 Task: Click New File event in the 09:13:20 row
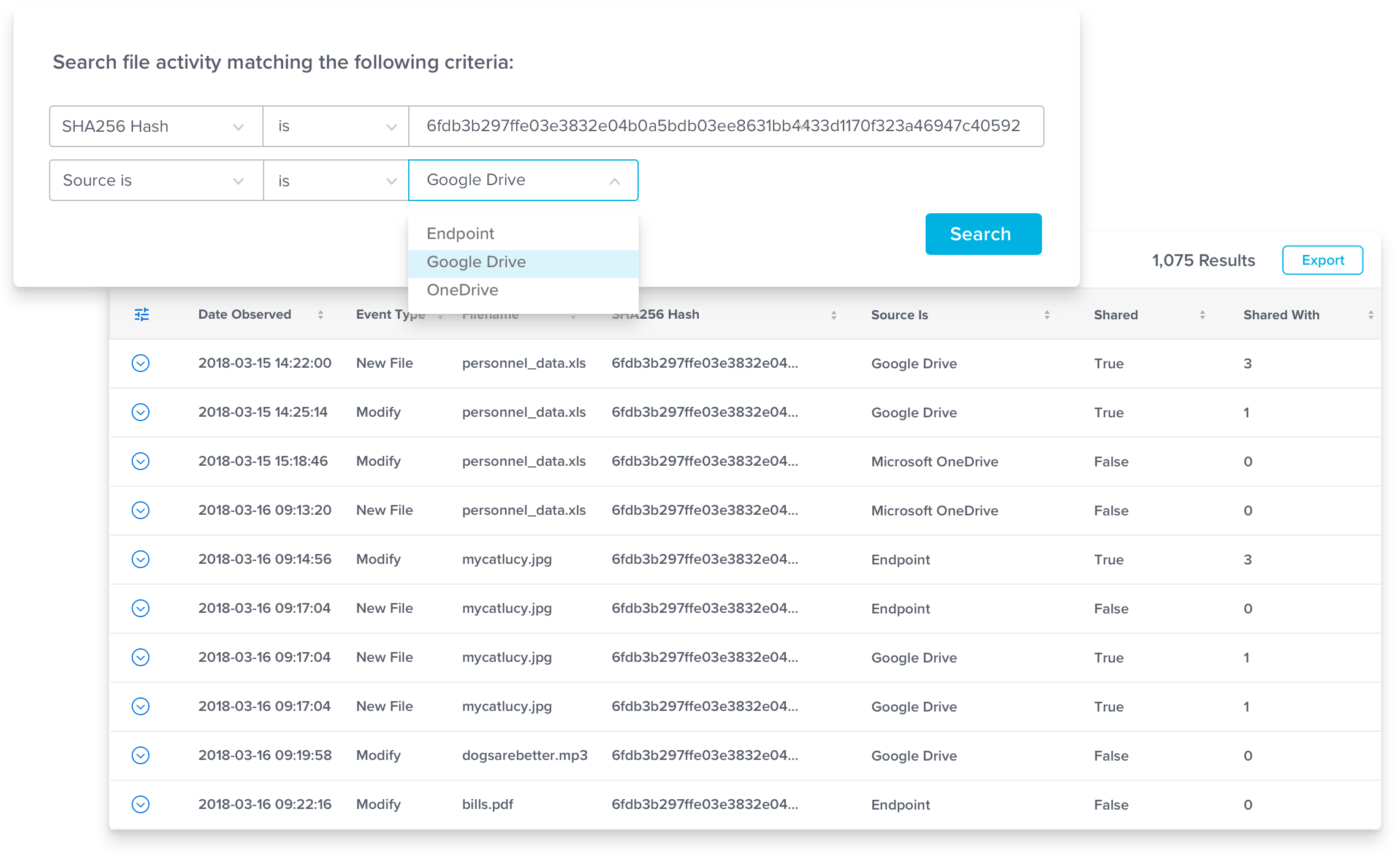(x=384, y=511)
